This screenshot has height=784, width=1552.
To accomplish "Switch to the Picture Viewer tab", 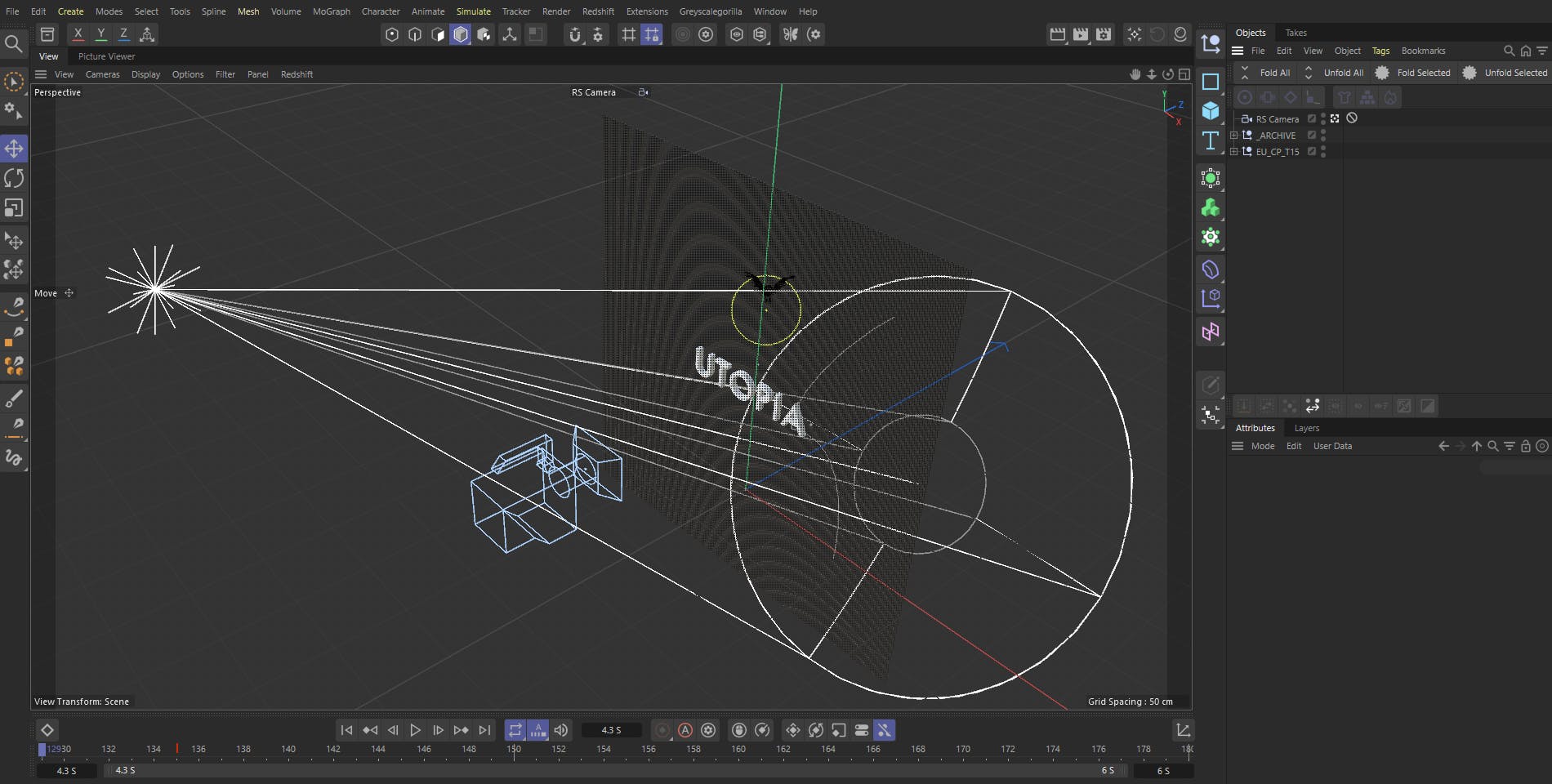I will click(x=106, y=56).
